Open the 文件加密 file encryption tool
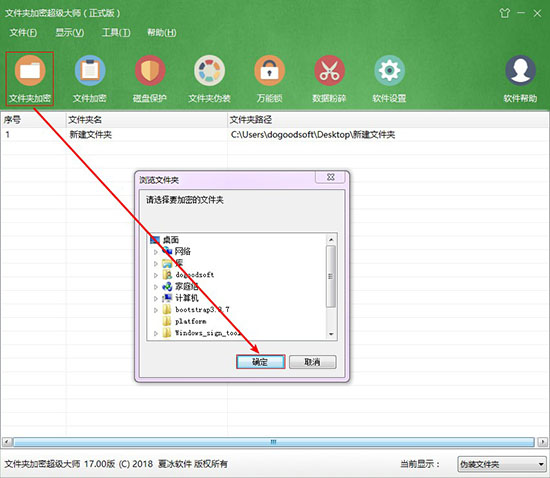 [x=90, y=79]
